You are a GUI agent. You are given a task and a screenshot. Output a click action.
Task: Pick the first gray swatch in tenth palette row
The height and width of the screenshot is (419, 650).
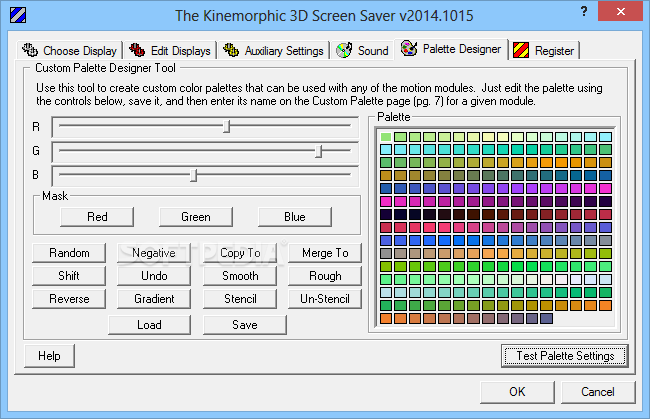click(386, 253)
